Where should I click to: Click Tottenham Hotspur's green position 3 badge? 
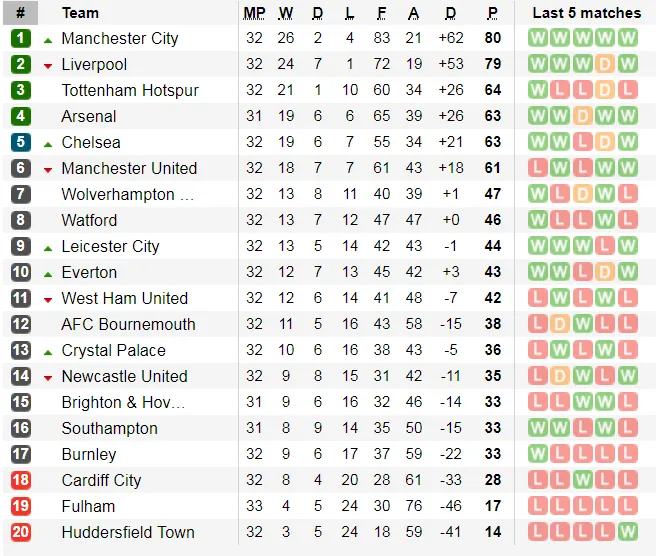(21, 90)
